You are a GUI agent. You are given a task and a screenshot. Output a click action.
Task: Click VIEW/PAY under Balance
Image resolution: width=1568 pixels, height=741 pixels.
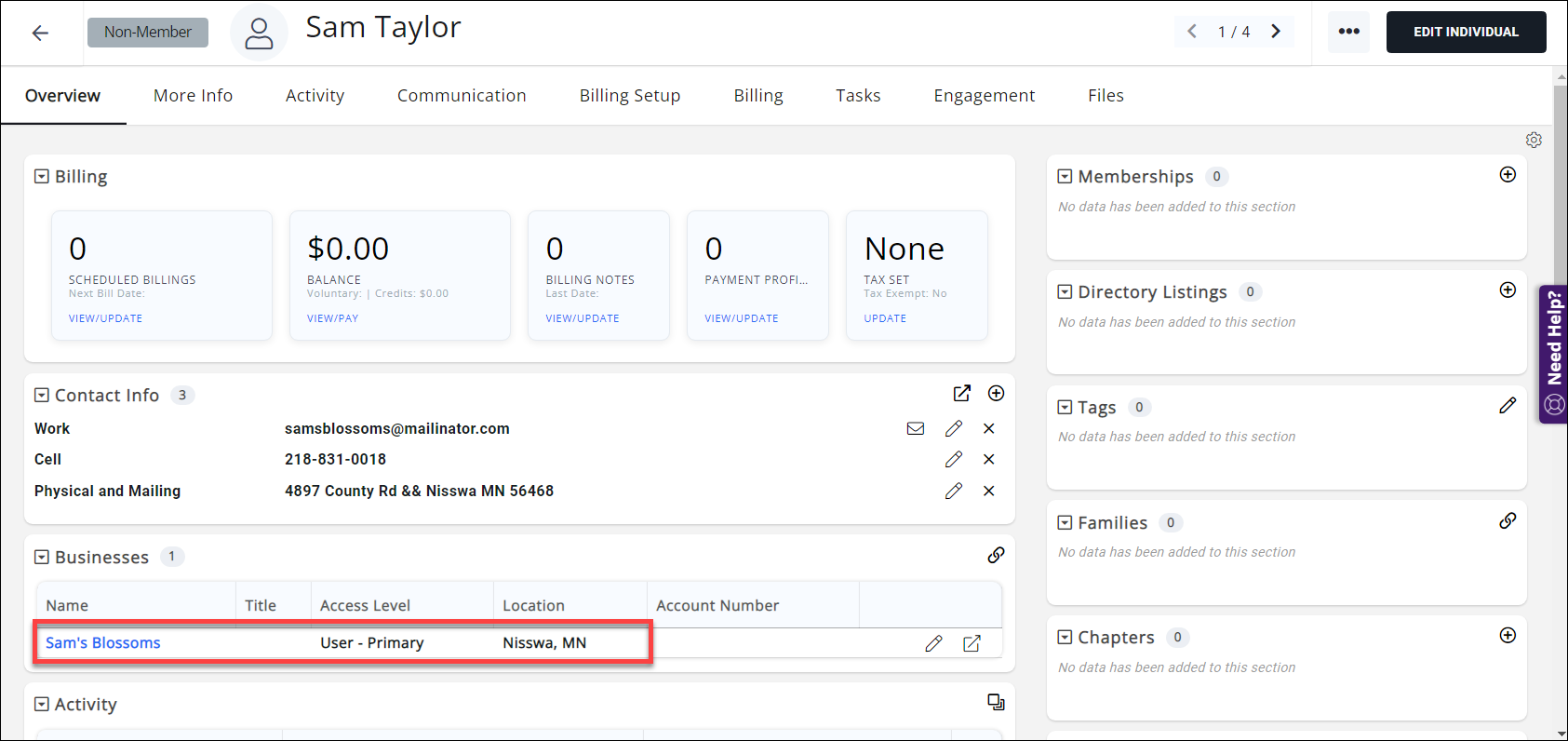click(332, 318)
